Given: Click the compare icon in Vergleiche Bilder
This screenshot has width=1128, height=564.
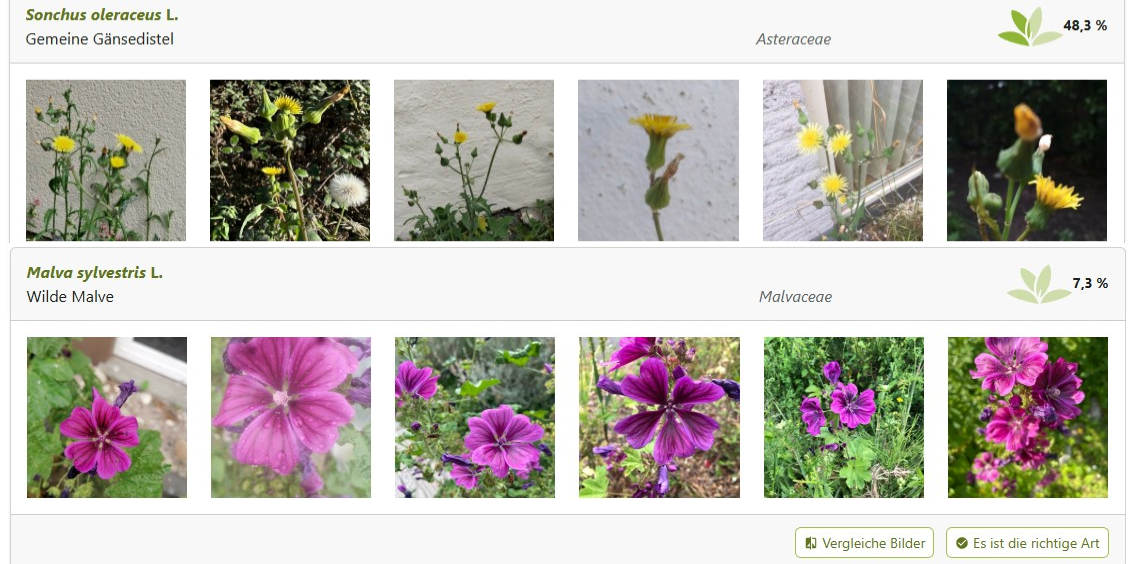Looking at the screenshot, I should point(811,543).
